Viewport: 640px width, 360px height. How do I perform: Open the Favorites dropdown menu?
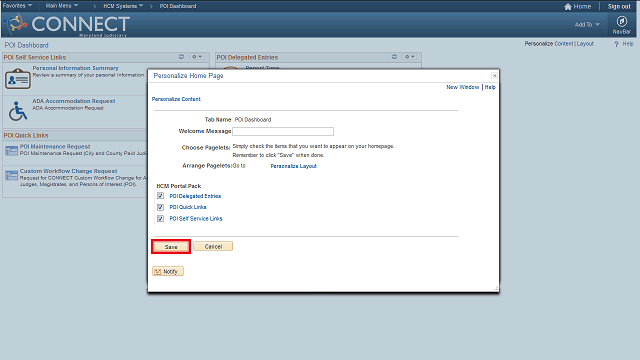[x=17, y=6]
